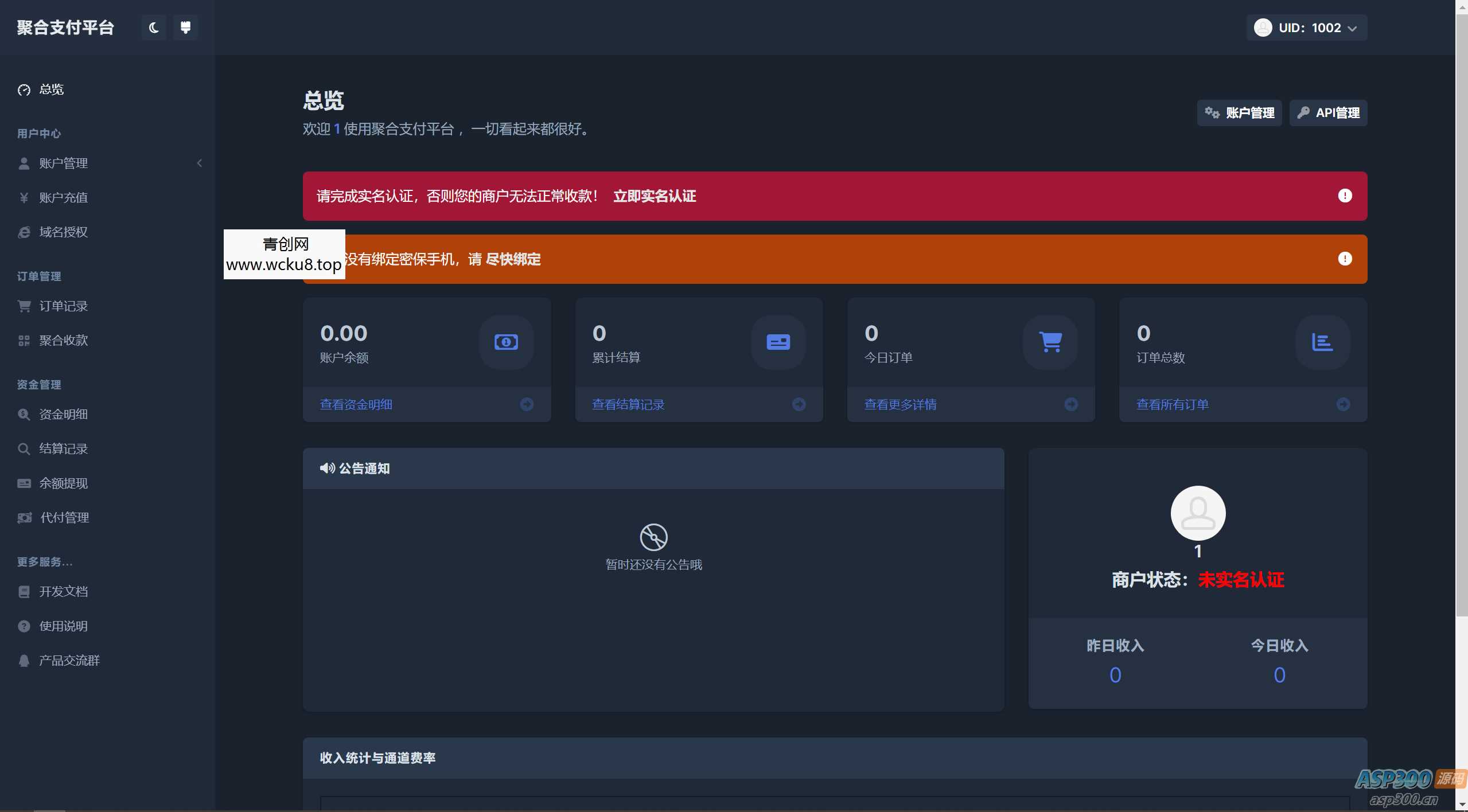The height and width of the screenshot is (812, 1468).
Task: Open API管理 button at top right
Action: pos(1328,112)
